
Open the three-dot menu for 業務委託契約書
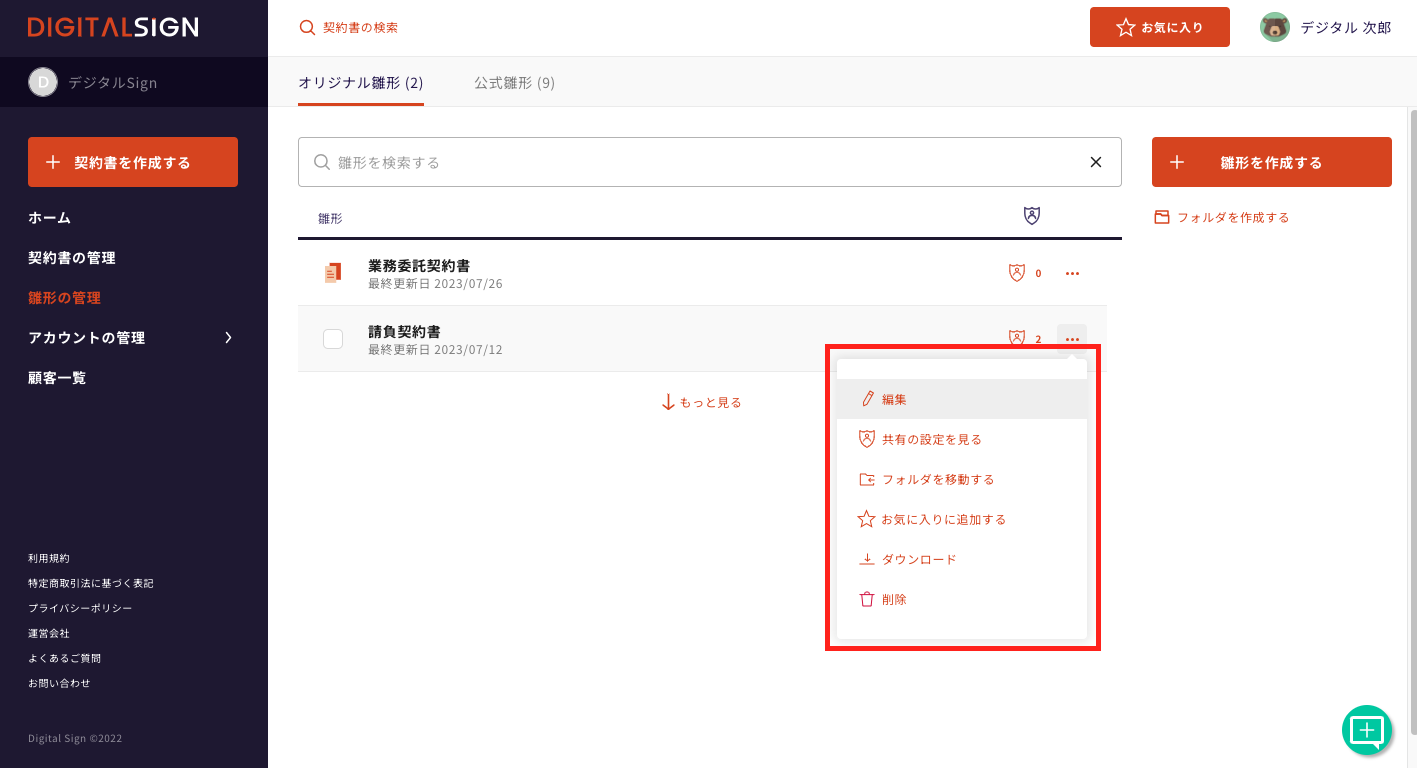(1072, 273)
